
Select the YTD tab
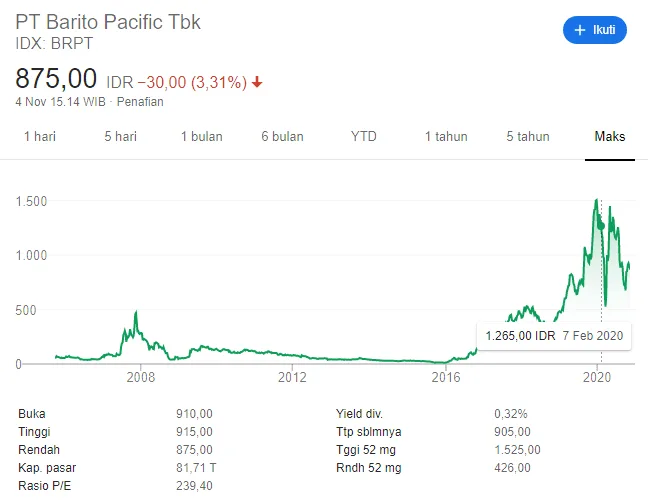[x=364, y=136]
